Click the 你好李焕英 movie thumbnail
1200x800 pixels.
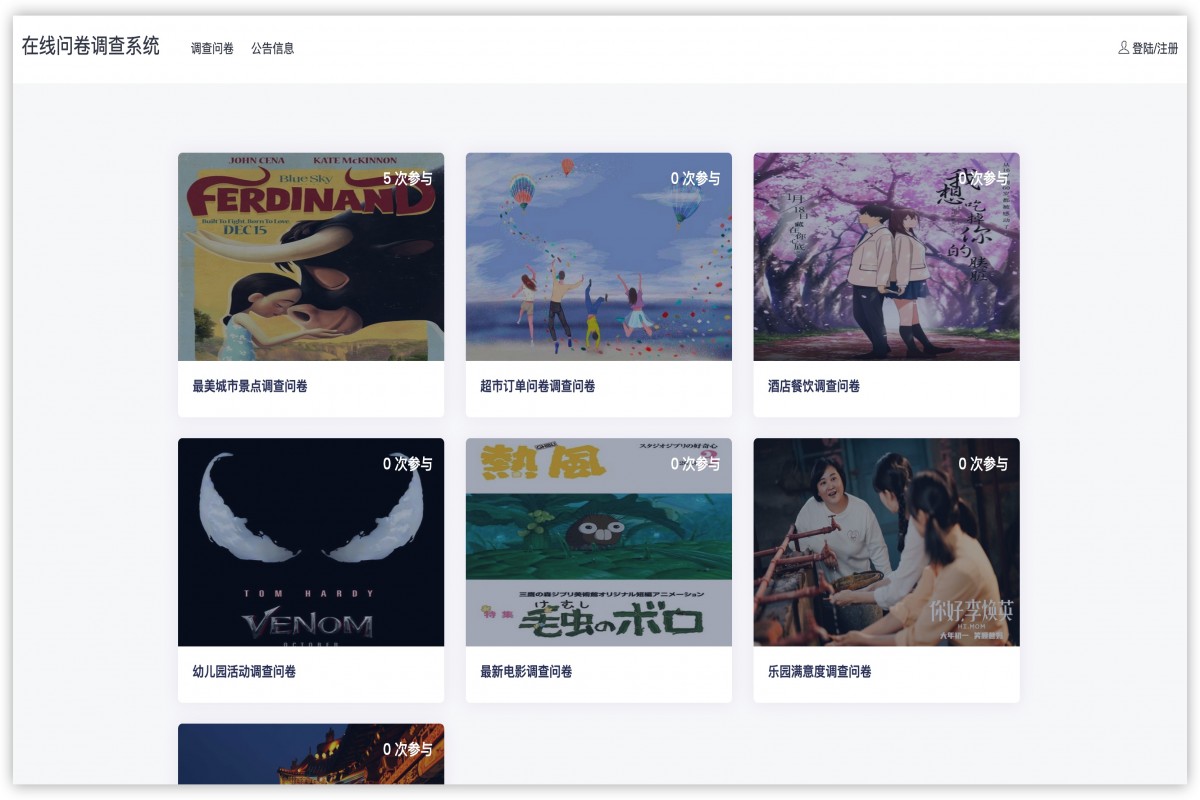(x=886, y=541)
